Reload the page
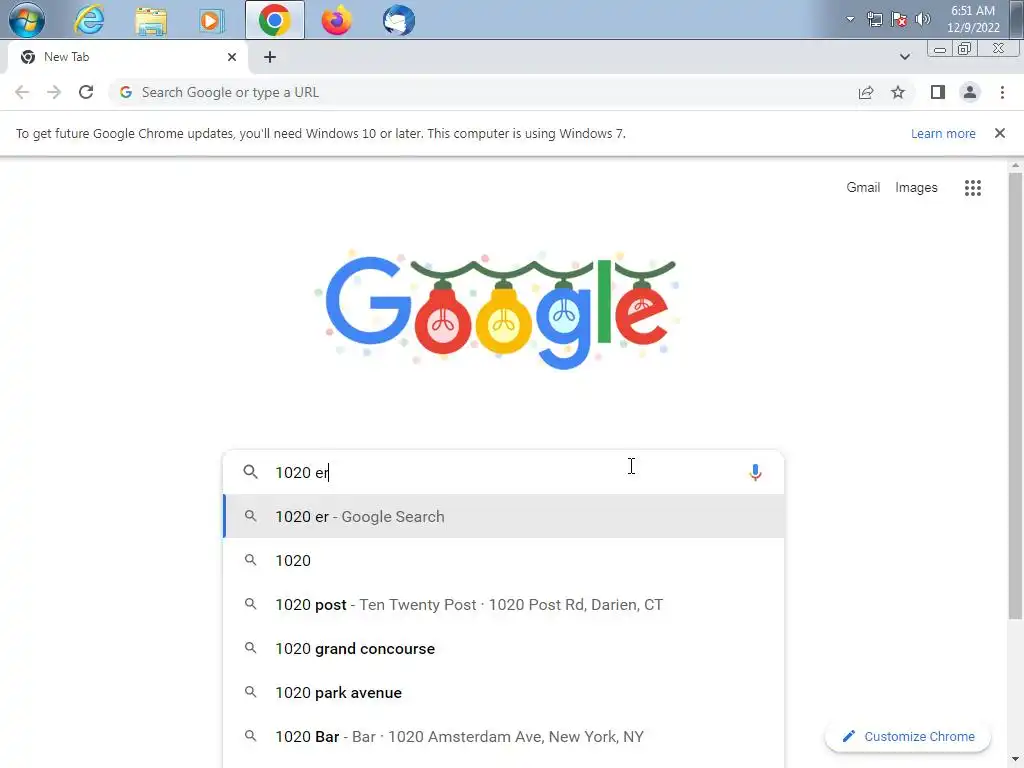 (x=86, y=92)
